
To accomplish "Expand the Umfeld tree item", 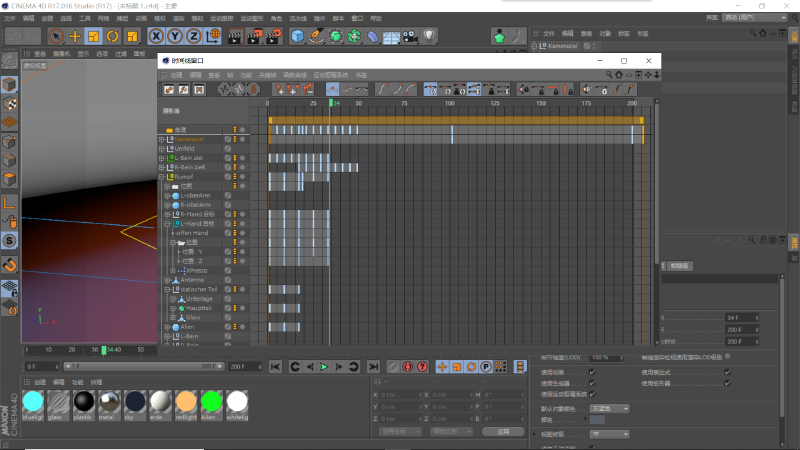I will (x=162, y=149).
